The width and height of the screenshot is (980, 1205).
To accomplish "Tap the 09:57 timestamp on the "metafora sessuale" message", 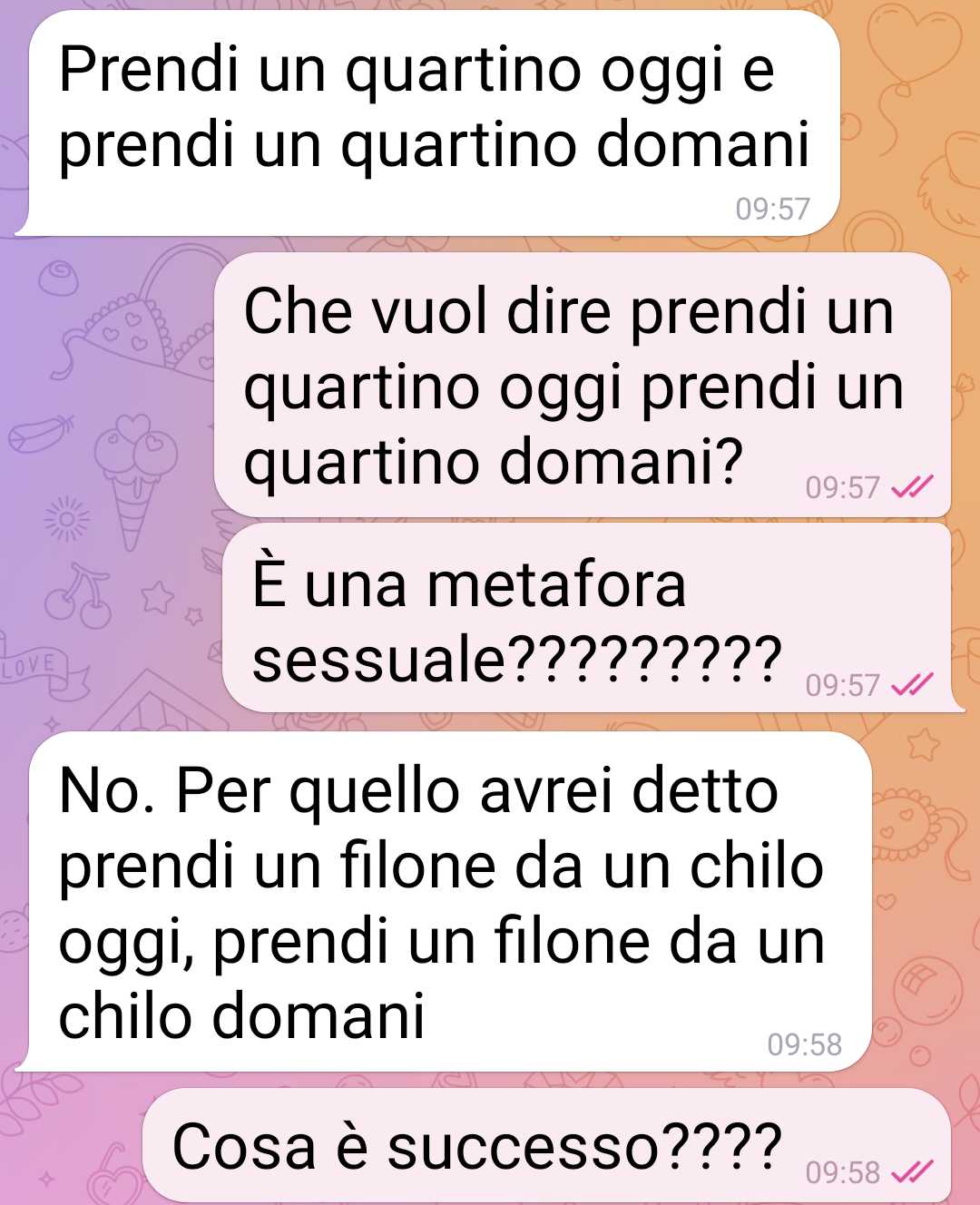I will tap(843, 685).
